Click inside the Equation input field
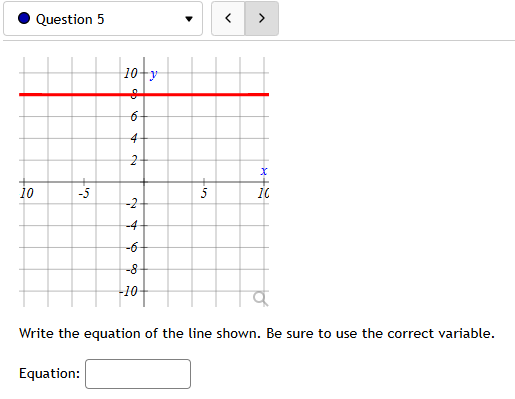The height and width of the screenshot is (399, 515). tap(138, 374)
